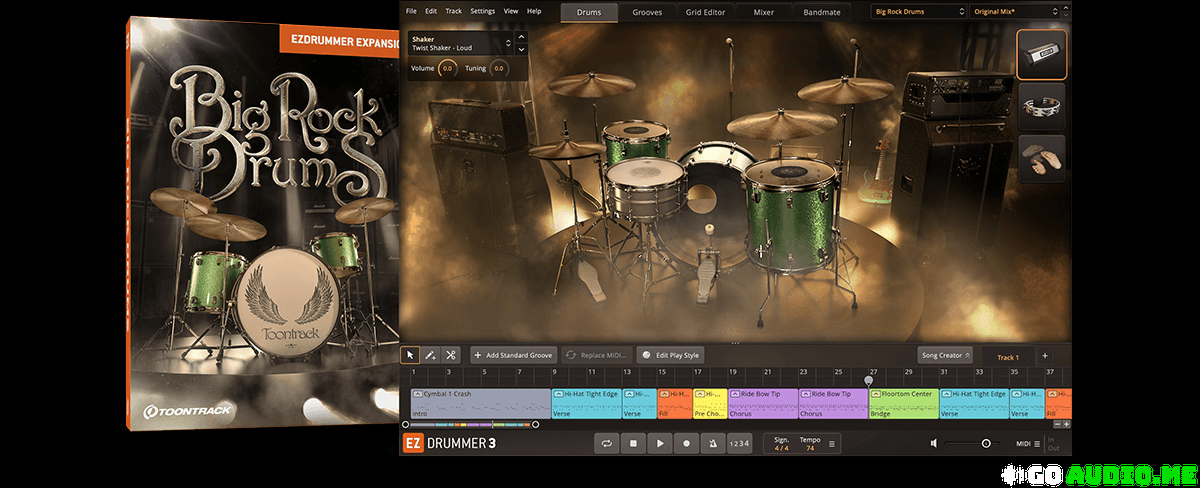Open the File menu
This screenshot has width=1200, height=488.
411,11
